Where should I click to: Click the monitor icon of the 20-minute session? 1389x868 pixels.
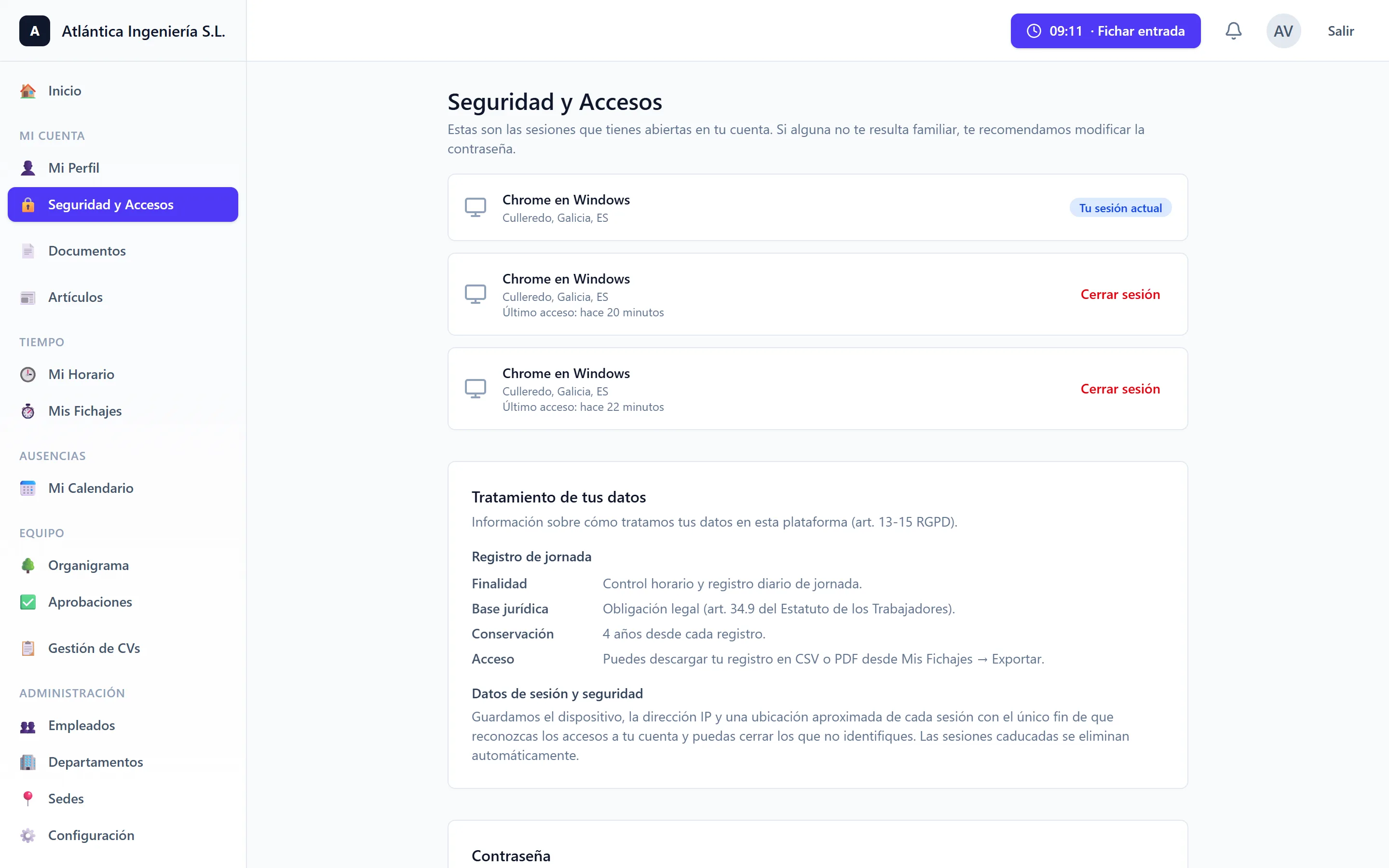tap(475, 294)
